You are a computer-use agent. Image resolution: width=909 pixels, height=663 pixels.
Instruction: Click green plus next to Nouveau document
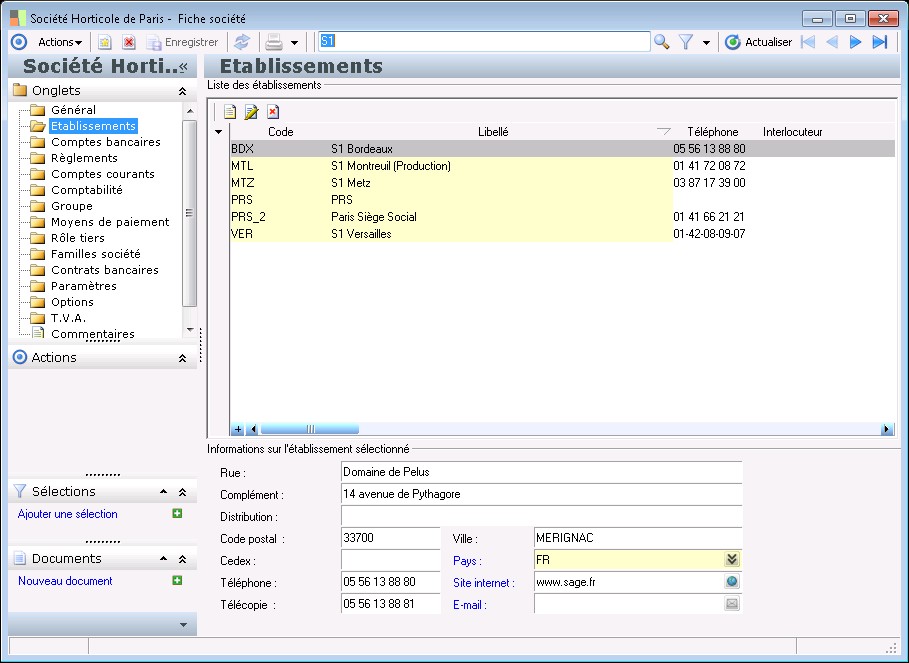point(177,580)
